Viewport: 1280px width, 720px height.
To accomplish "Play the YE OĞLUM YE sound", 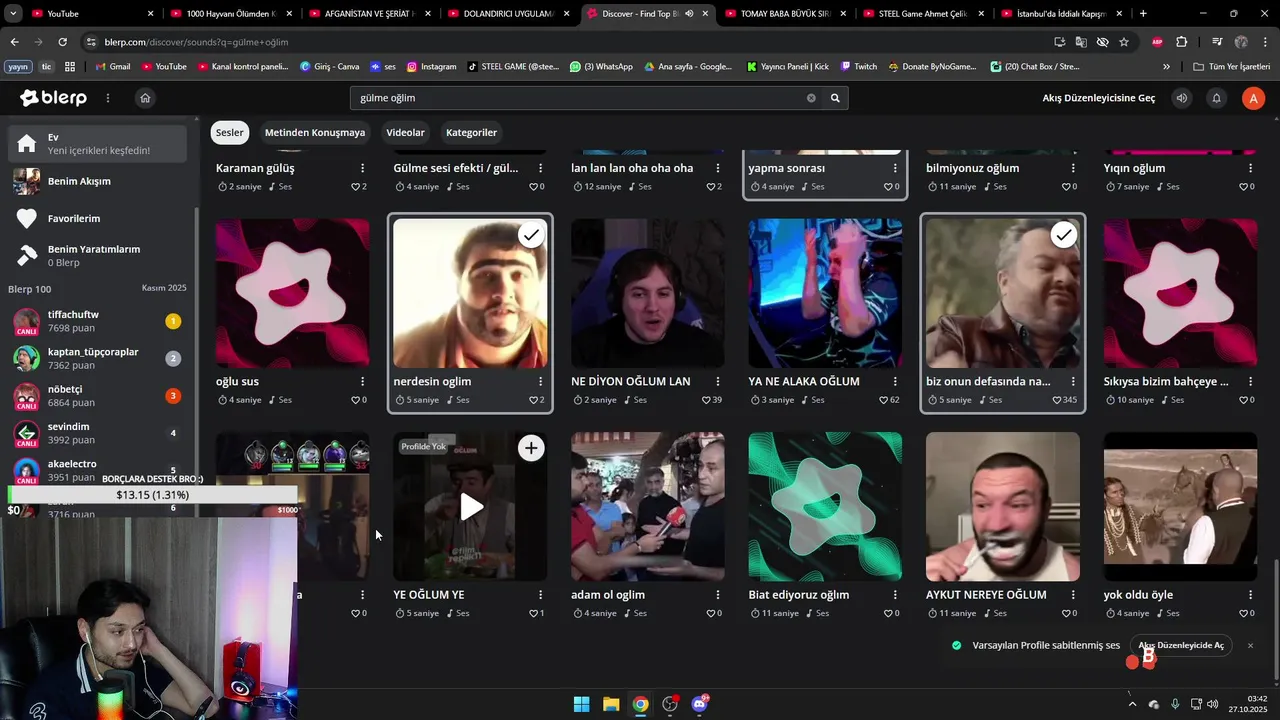I will coord(471,507).
